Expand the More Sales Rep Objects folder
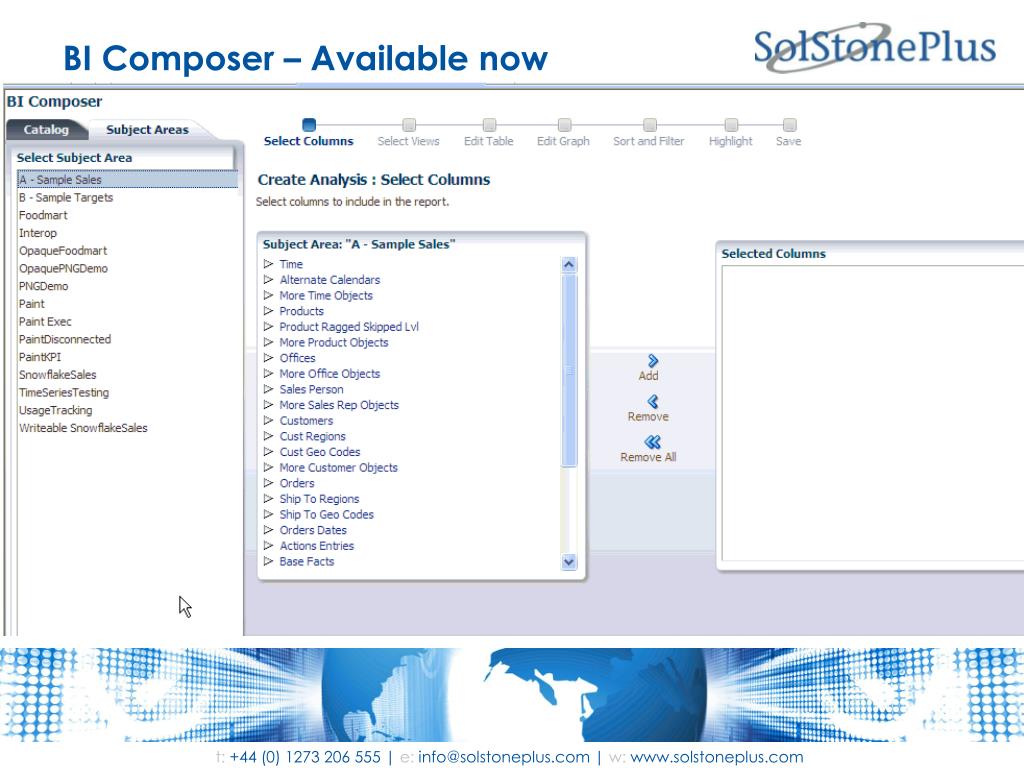The width and height of the screenshot is (1024, 768). [268, 405]
